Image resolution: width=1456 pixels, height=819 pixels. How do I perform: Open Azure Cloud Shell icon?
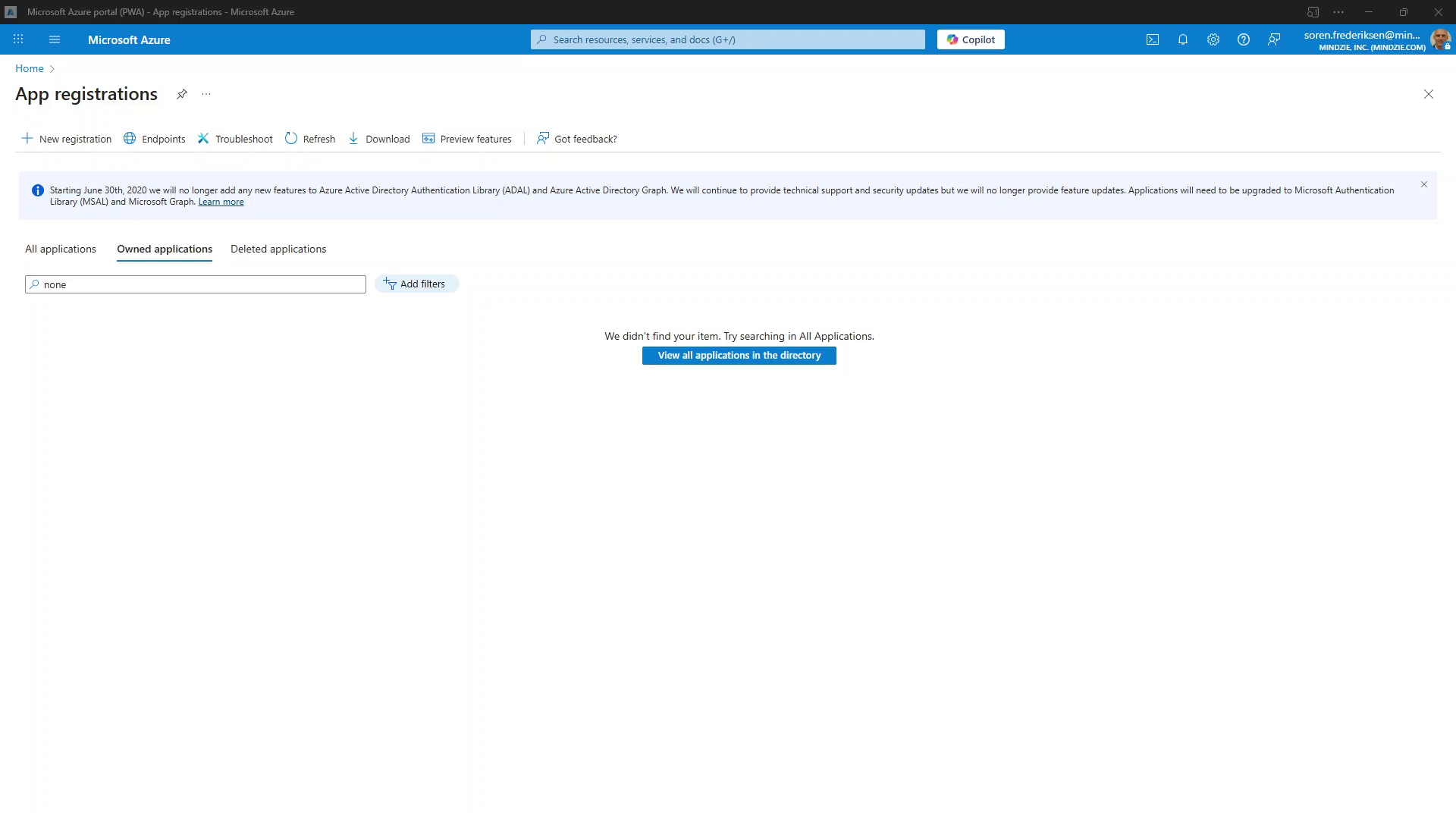(1153, 39)
